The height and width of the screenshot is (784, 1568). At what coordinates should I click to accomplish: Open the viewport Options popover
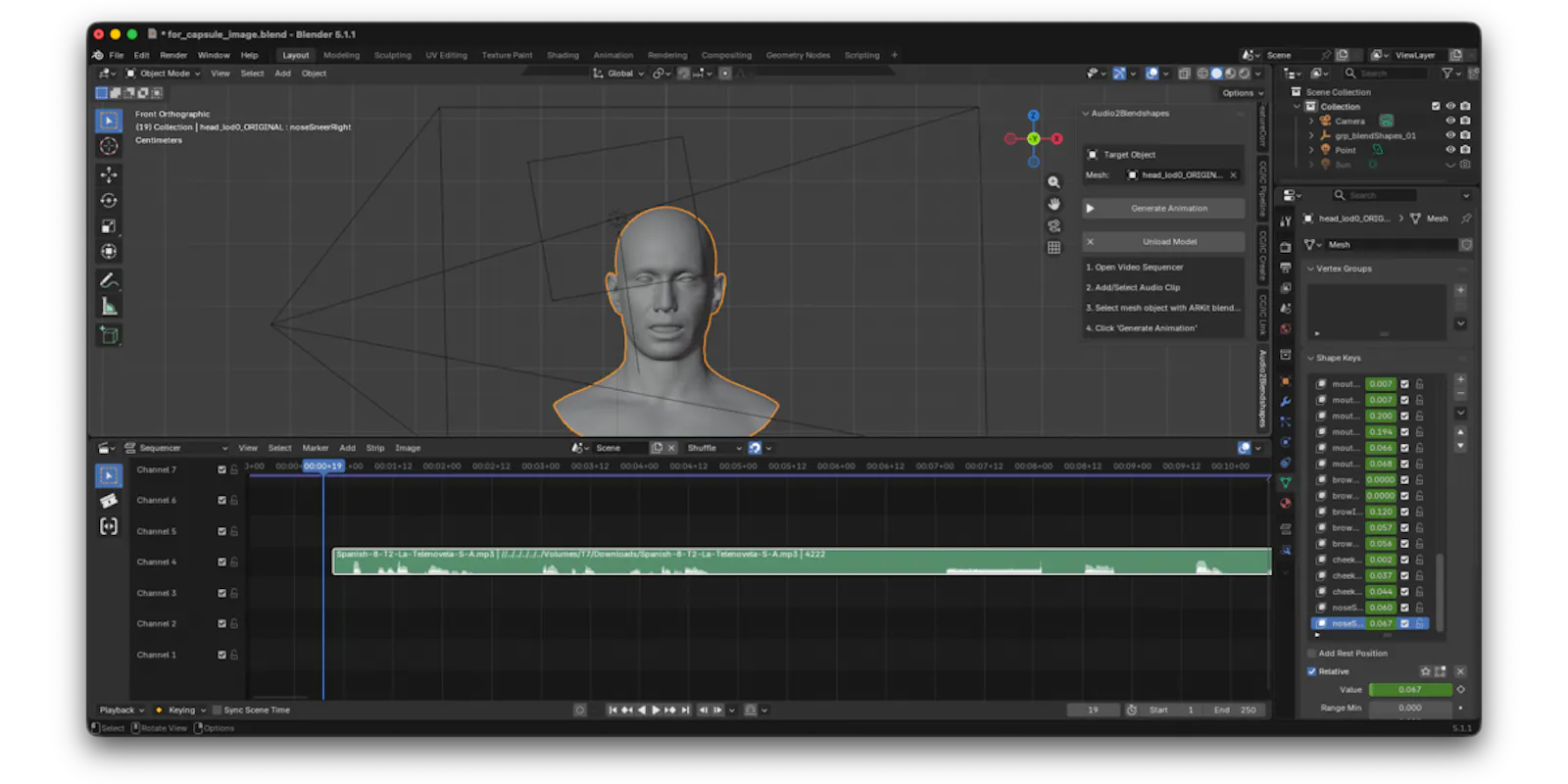tap(1243, 93)
